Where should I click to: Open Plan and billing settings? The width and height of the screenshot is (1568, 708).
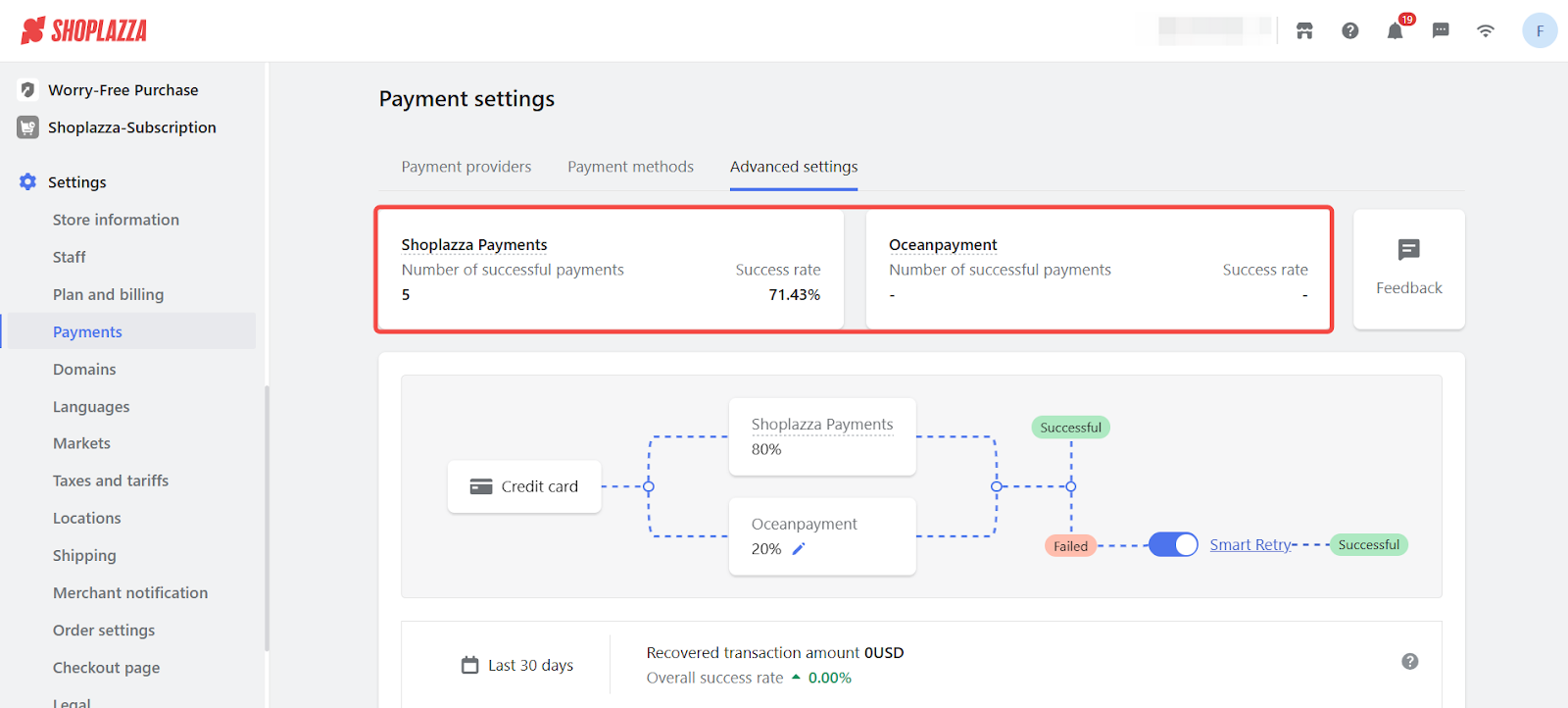coord(108,294)
